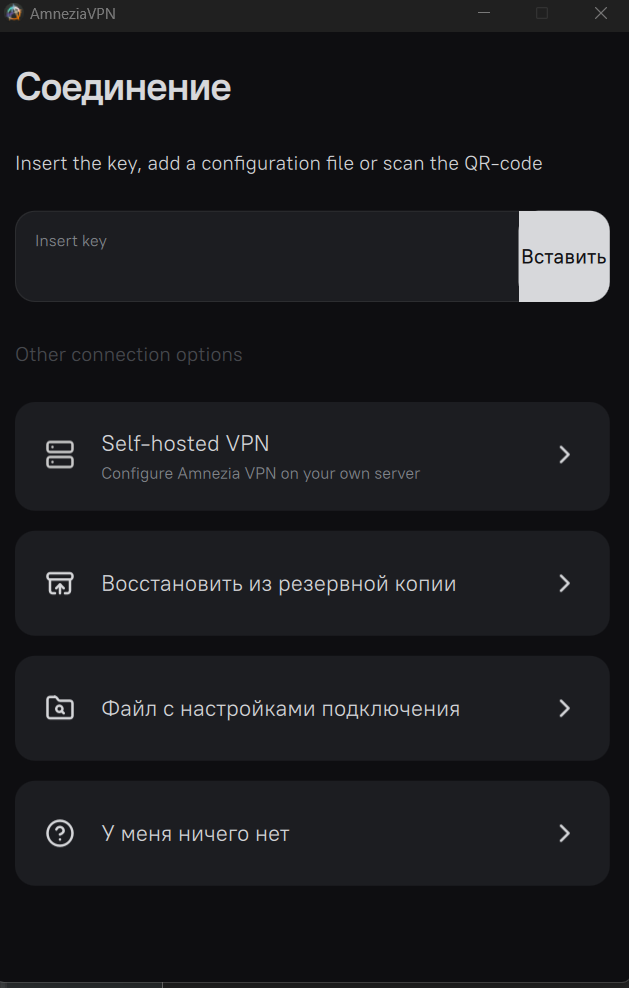Viewport: 629px width, 988px height.
Task: Click the folder search icon for connection settings file
Action: (x=60, y=708)
